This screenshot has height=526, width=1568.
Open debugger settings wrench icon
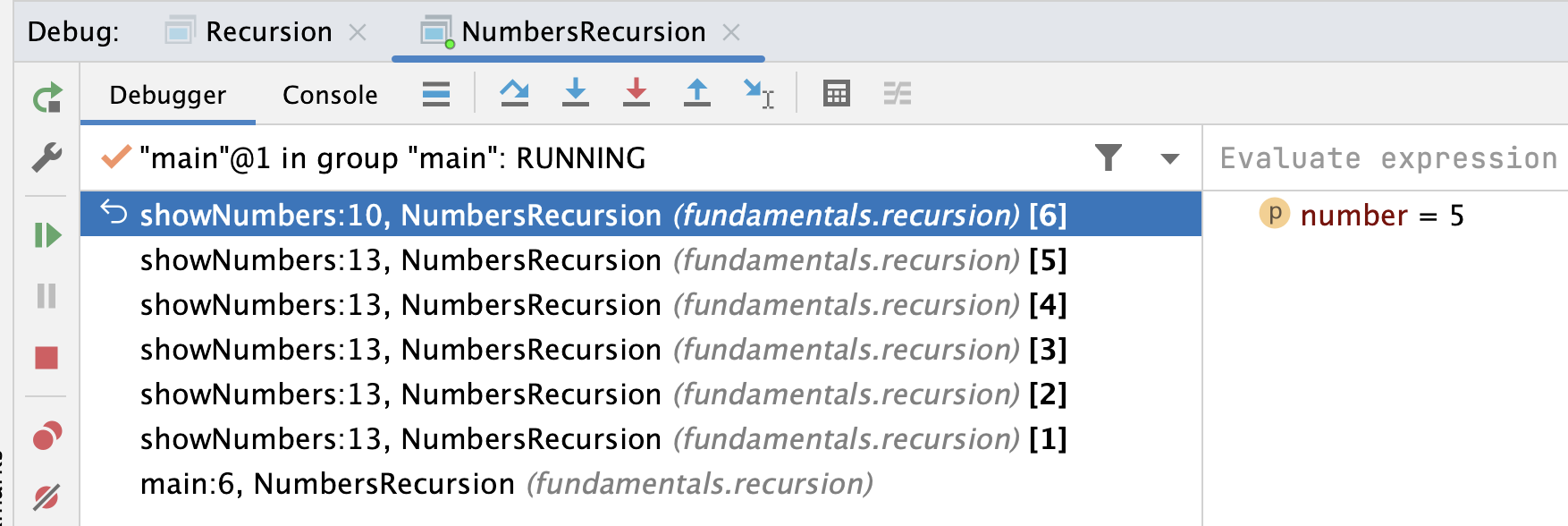[46, 157]
